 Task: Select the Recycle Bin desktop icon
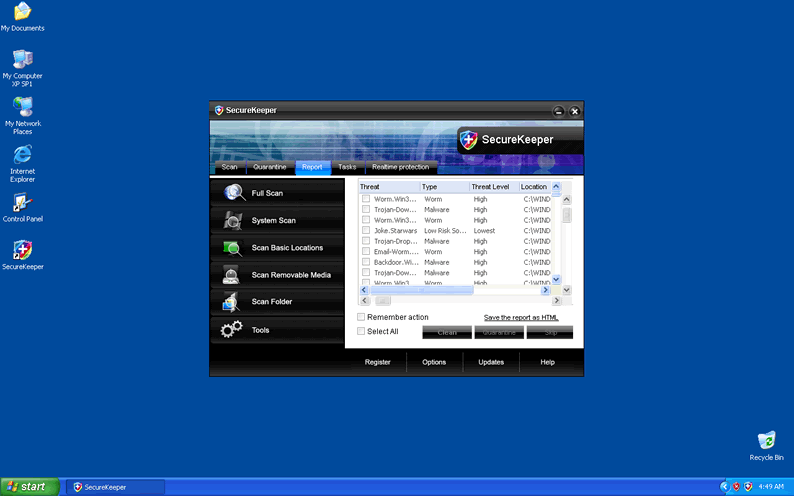766,441
